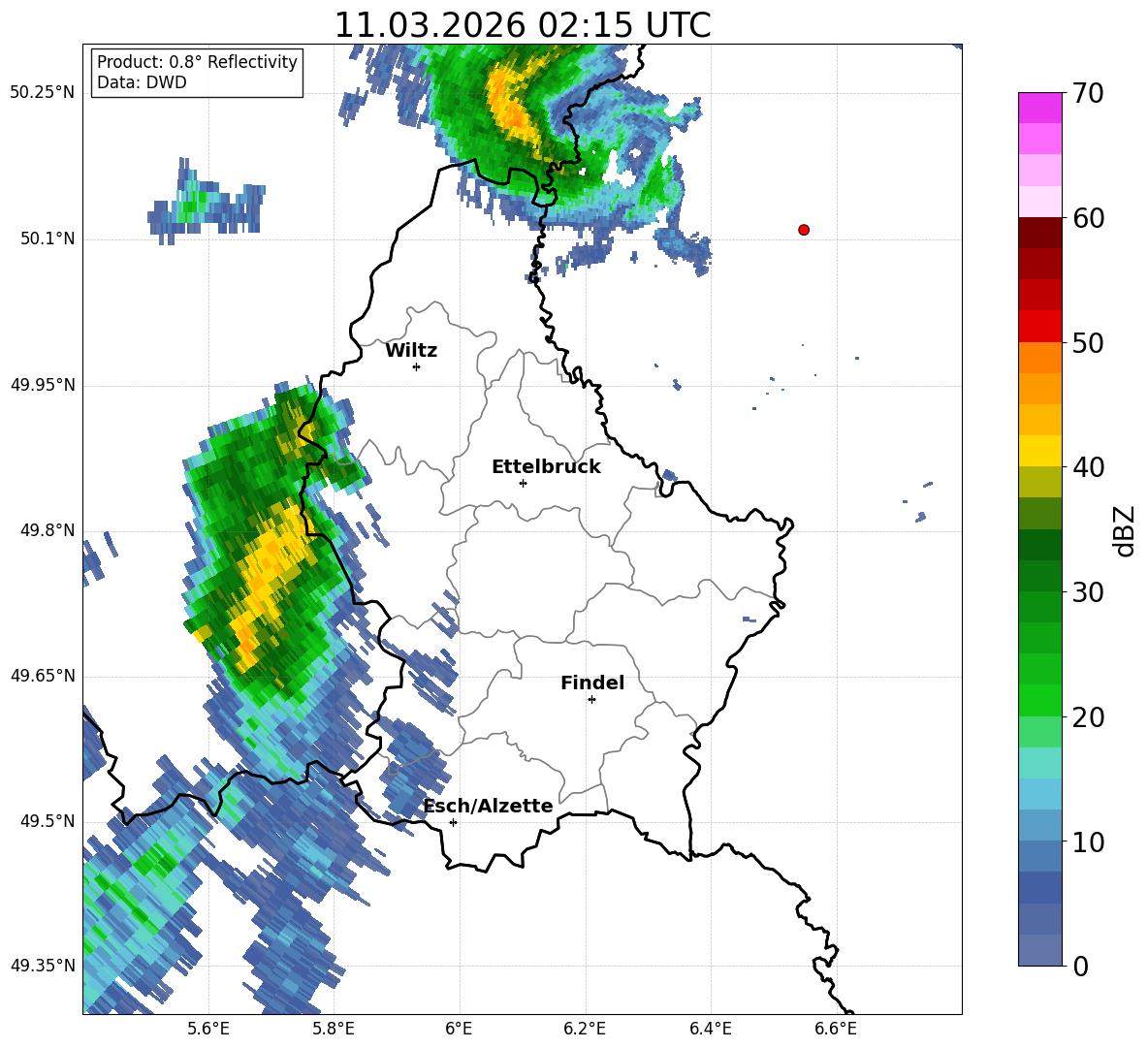Select the Wiltz city label
The width and height of the screenshot is (1148, 1048).
tap(411, 351)
